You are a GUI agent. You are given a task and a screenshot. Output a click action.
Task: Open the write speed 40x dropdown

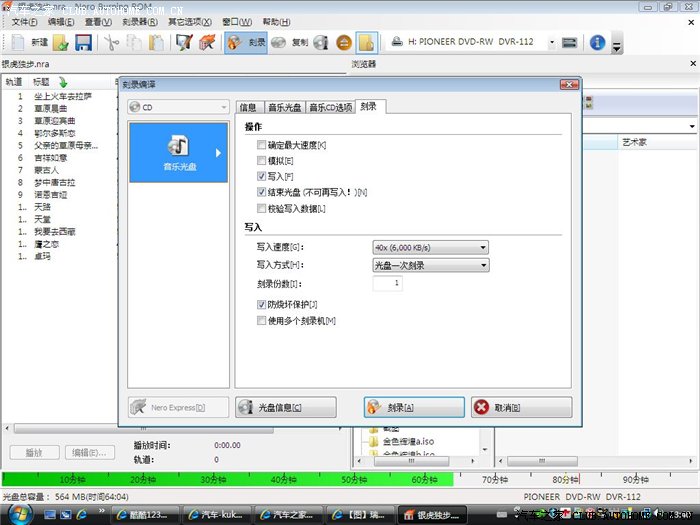point(431,247)
